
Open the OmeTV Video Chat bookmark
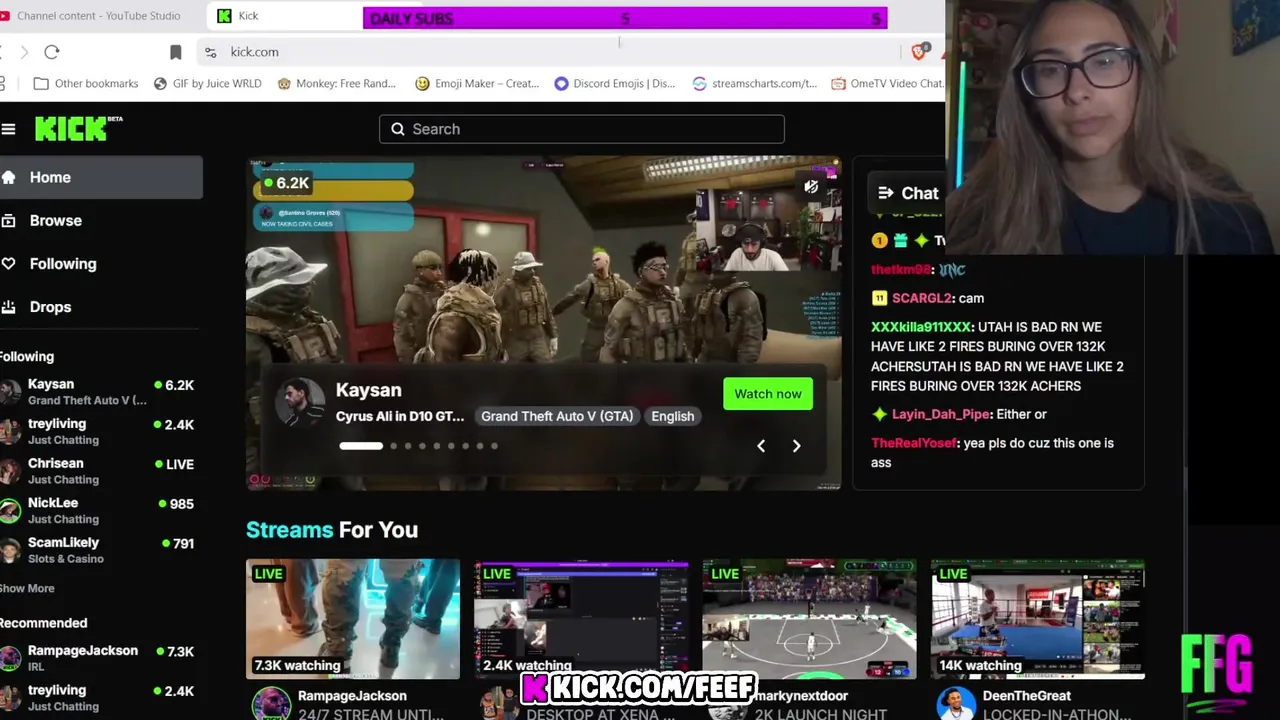click(x=888, y=84)
